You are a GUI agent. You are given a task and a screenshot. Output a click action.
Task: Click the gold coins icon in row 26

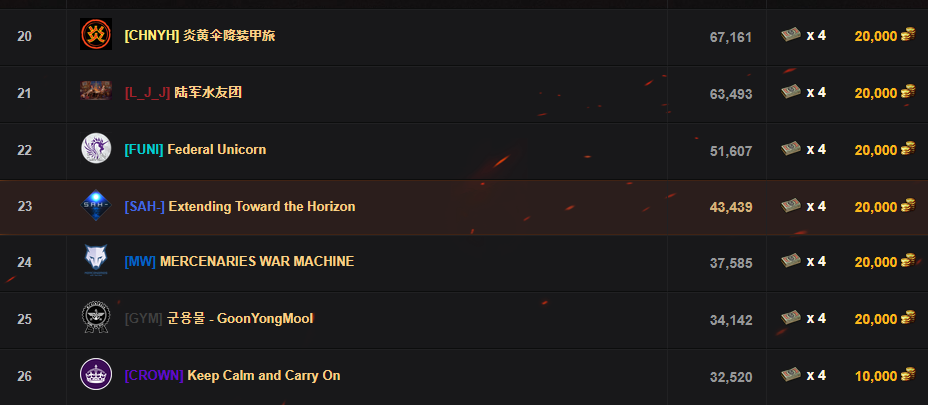click(908, 375)
